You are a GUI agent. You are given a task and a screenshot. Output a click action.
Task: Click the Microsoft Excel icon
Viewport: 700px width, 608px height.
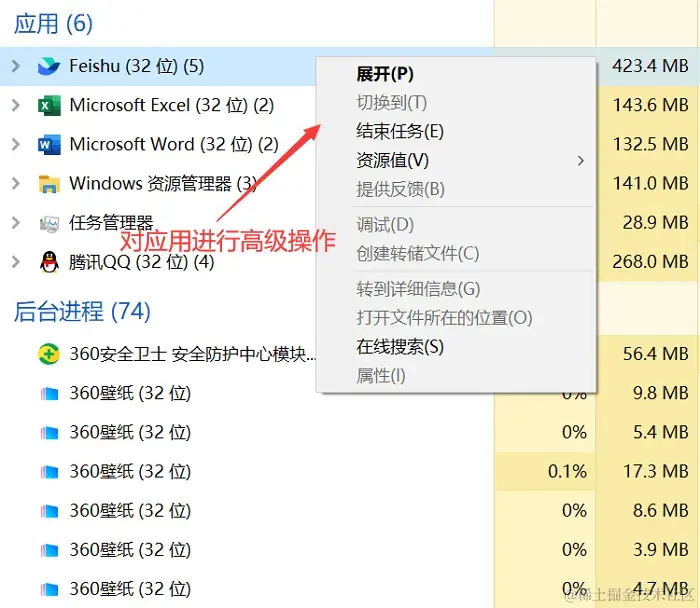(x=49, y=106)
